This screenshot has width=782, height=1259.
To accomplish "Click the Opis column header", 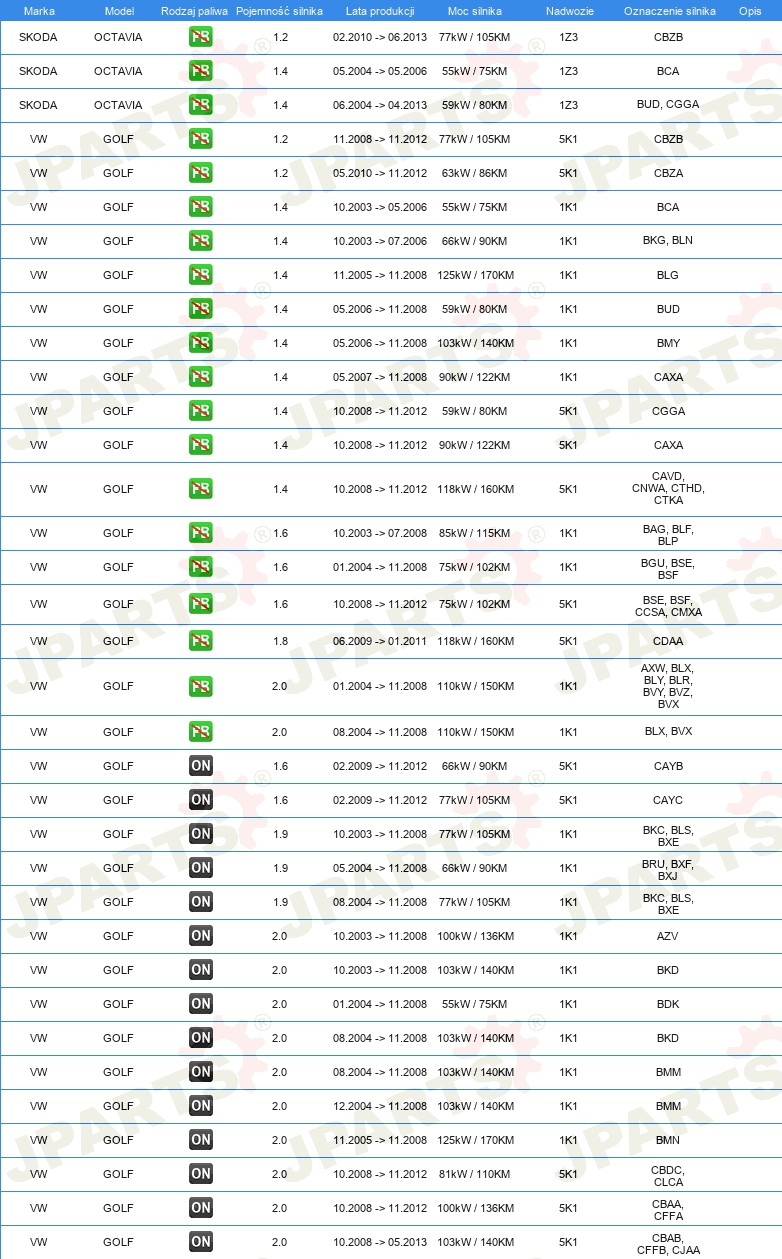I will (x=750, y=10).
